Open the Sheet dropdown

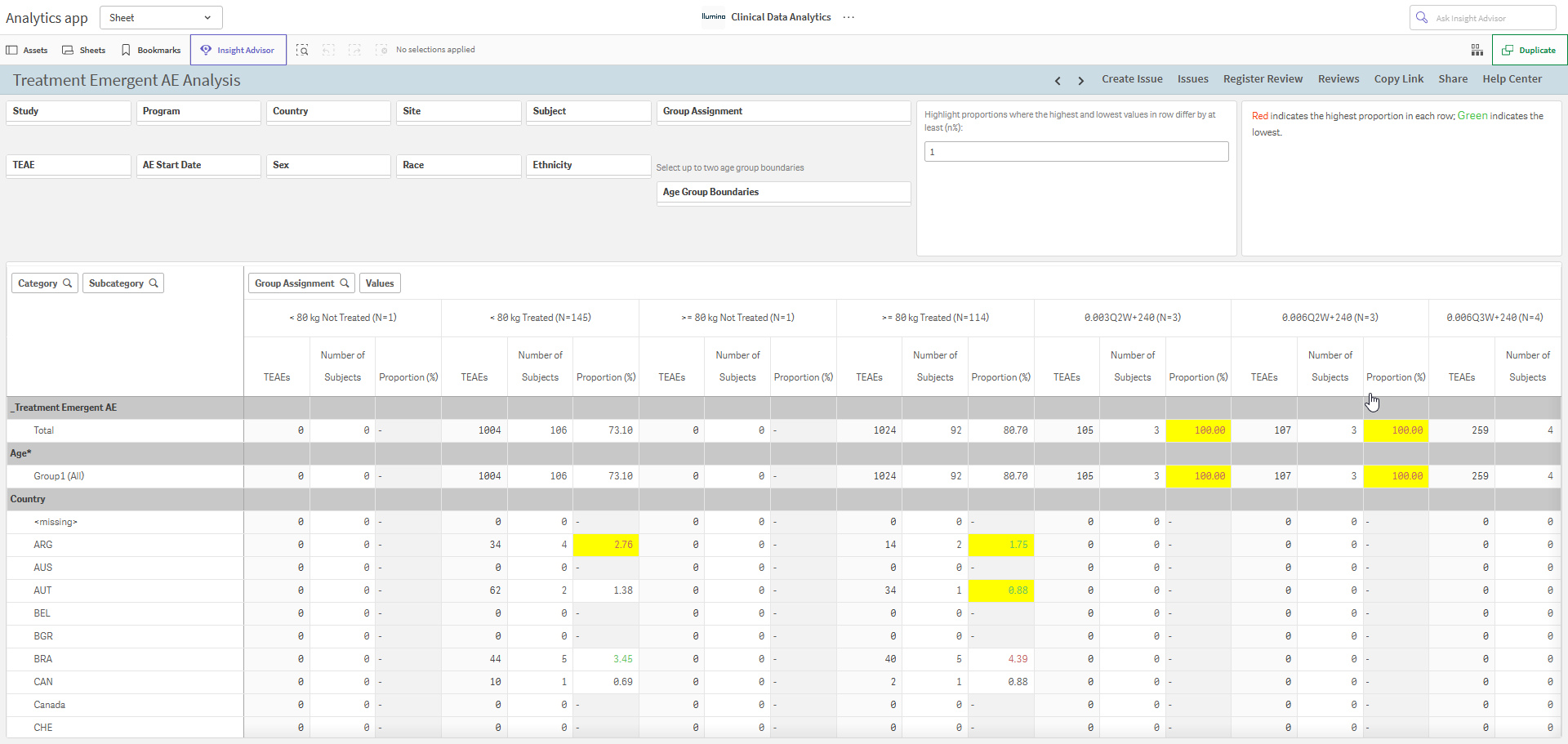pyautogui.click(x=161, y=17)
